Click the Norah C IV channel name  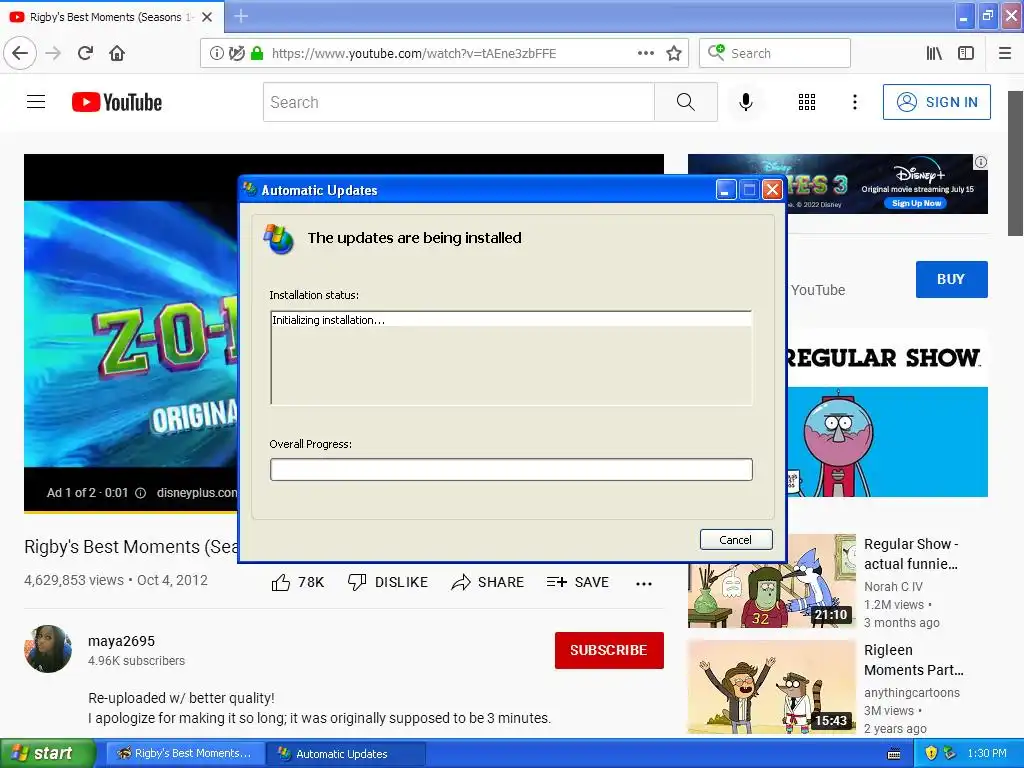(893, 586)
